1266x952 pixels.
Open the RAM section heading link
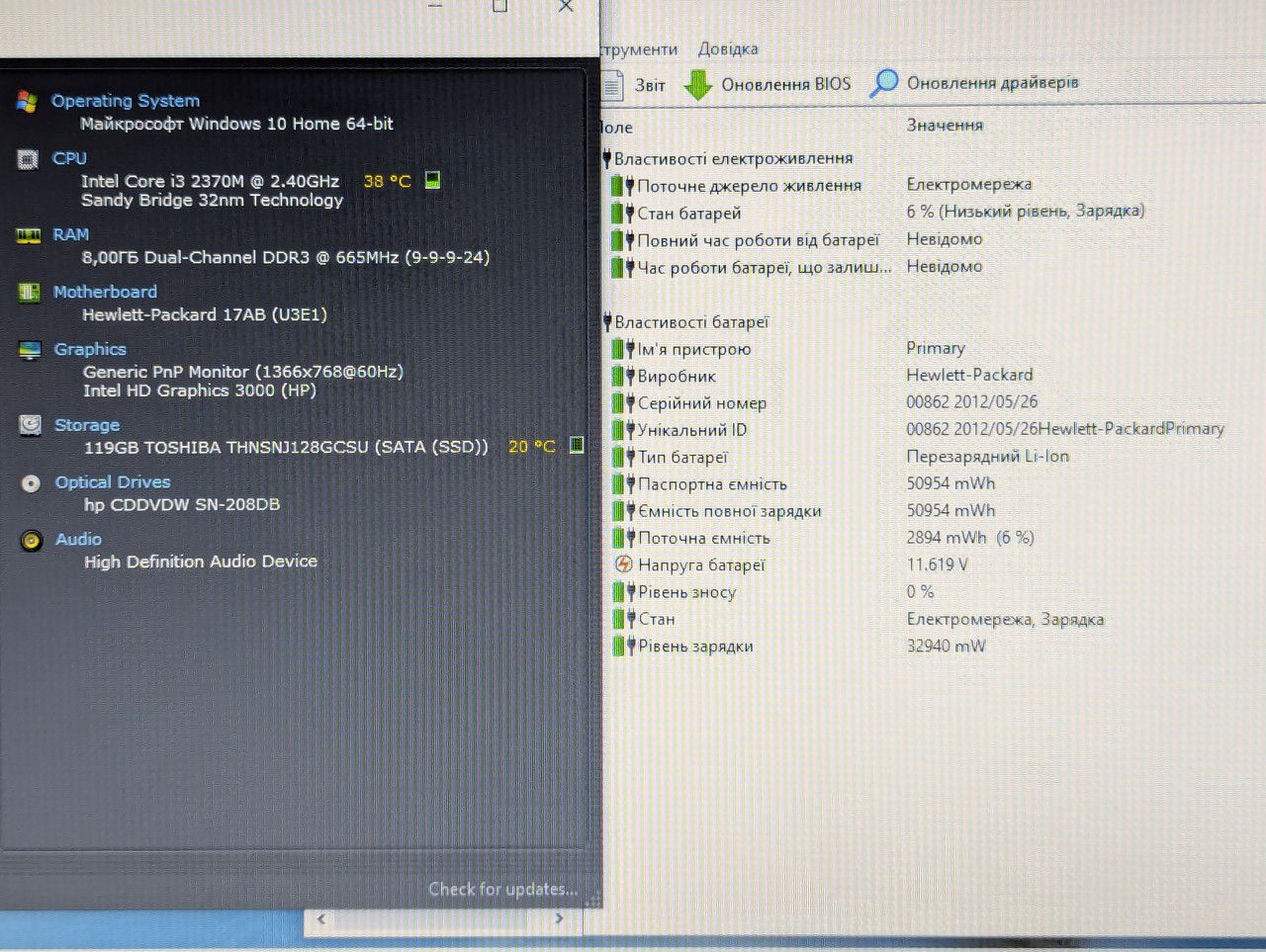[x=71, y=234]
